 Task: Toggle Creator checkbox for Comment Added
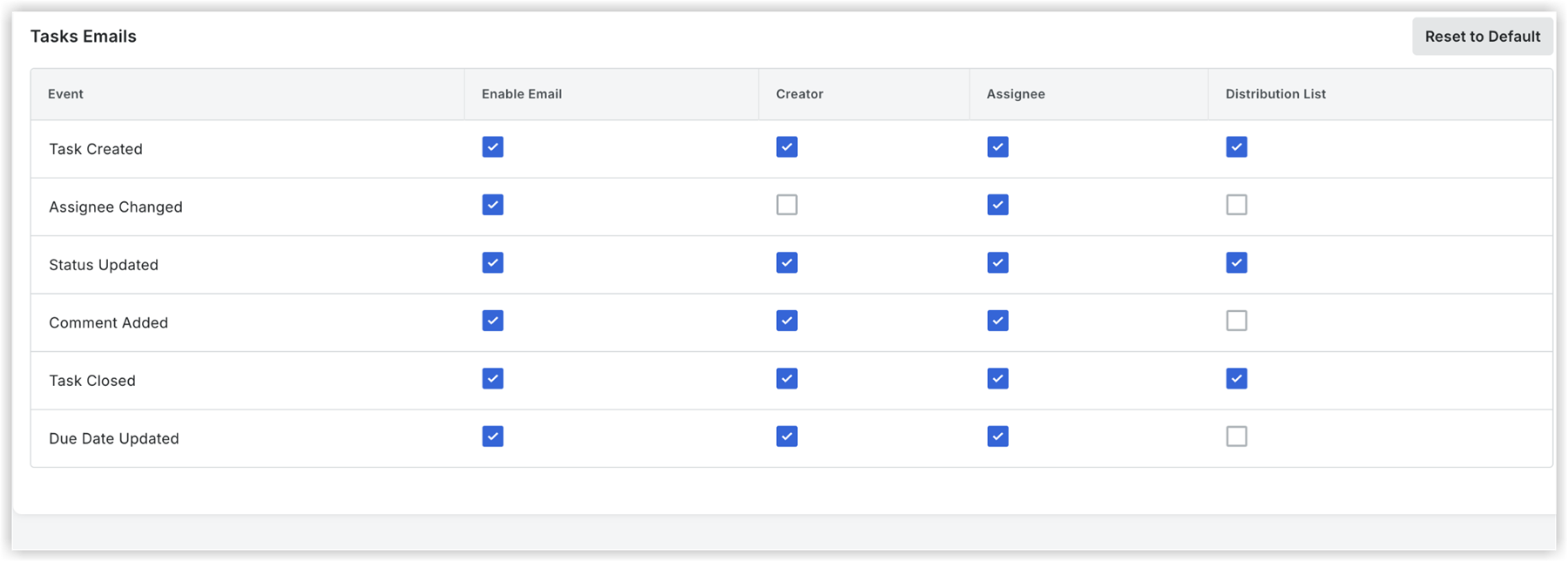[x=787, y=321]
